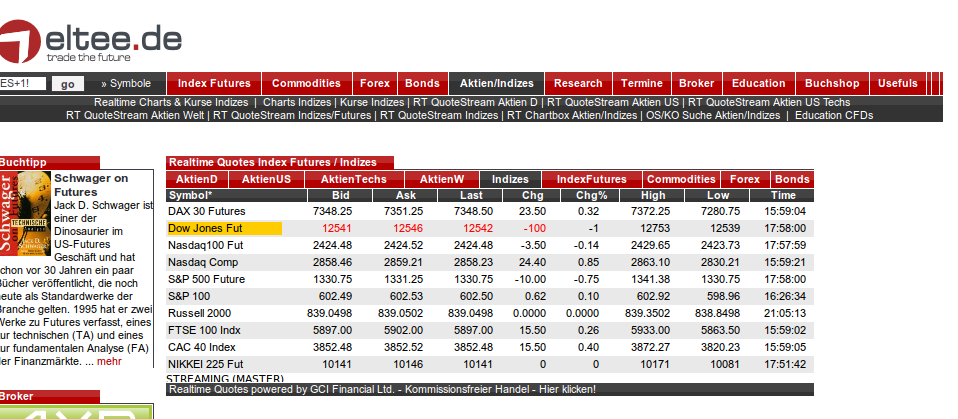The image size is (958, 419).
Task: Open the Kurse Indizes link
Action: (371, 102)
